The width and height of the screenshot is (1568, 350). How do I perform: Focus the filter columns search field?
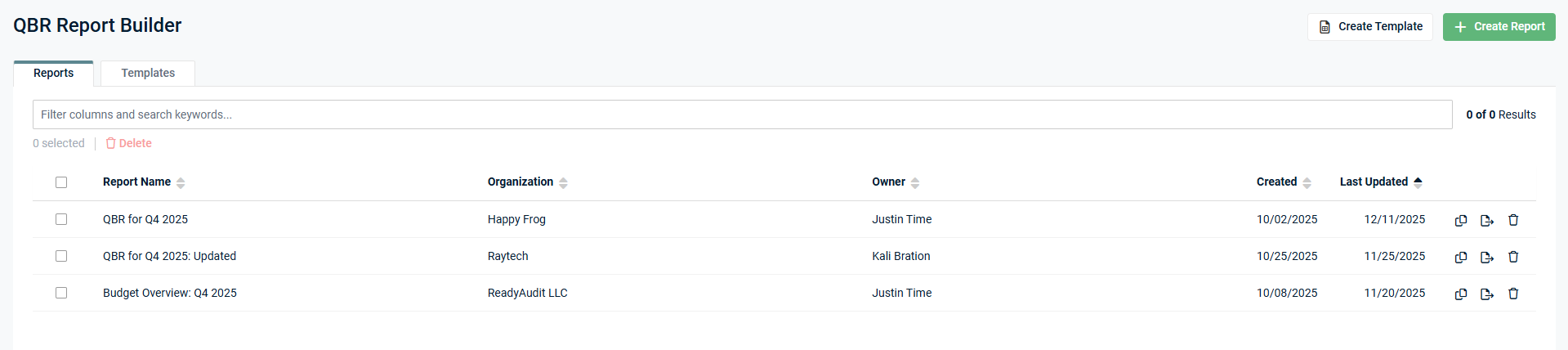[742, 114]
